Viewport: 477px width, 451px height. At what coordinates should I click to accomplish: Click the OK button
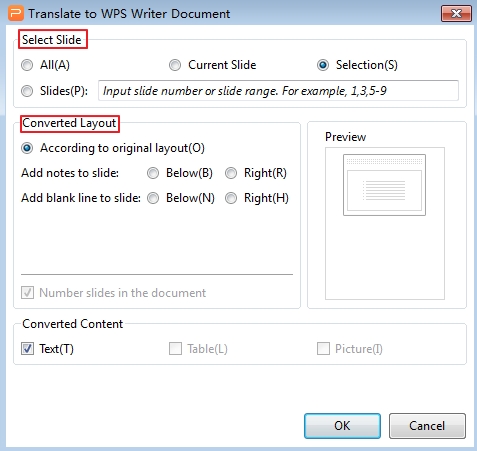tap(342, 426)
